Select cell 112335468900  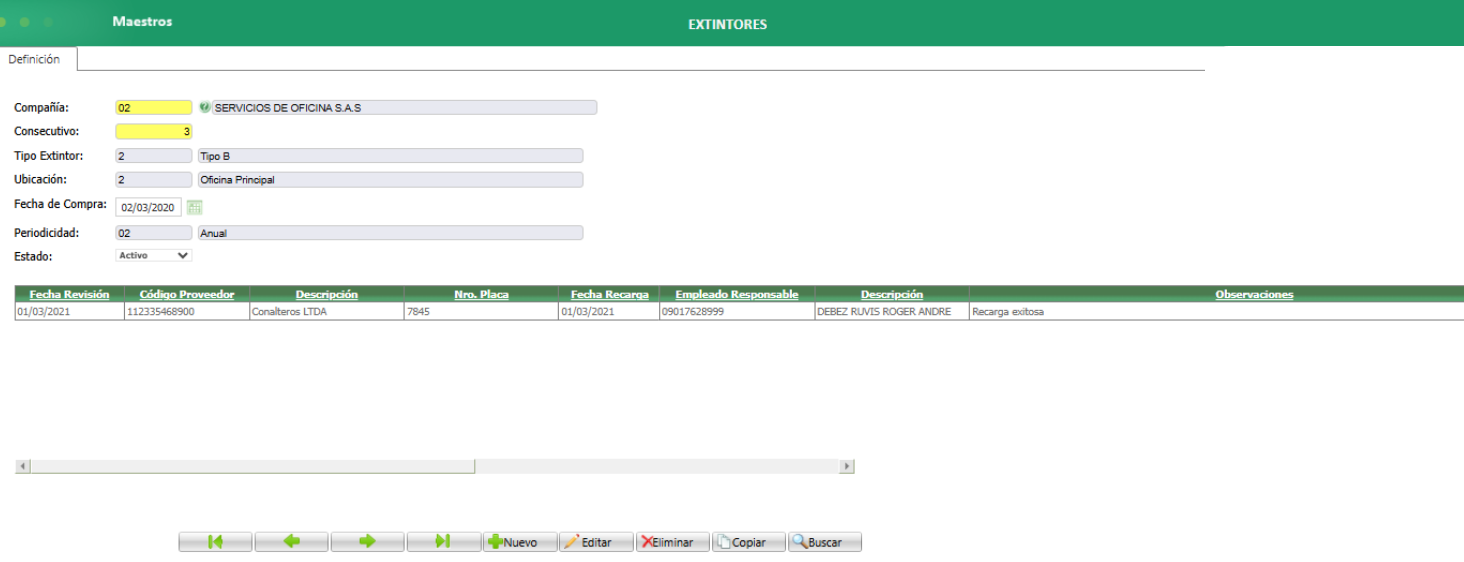coord(187,312)
